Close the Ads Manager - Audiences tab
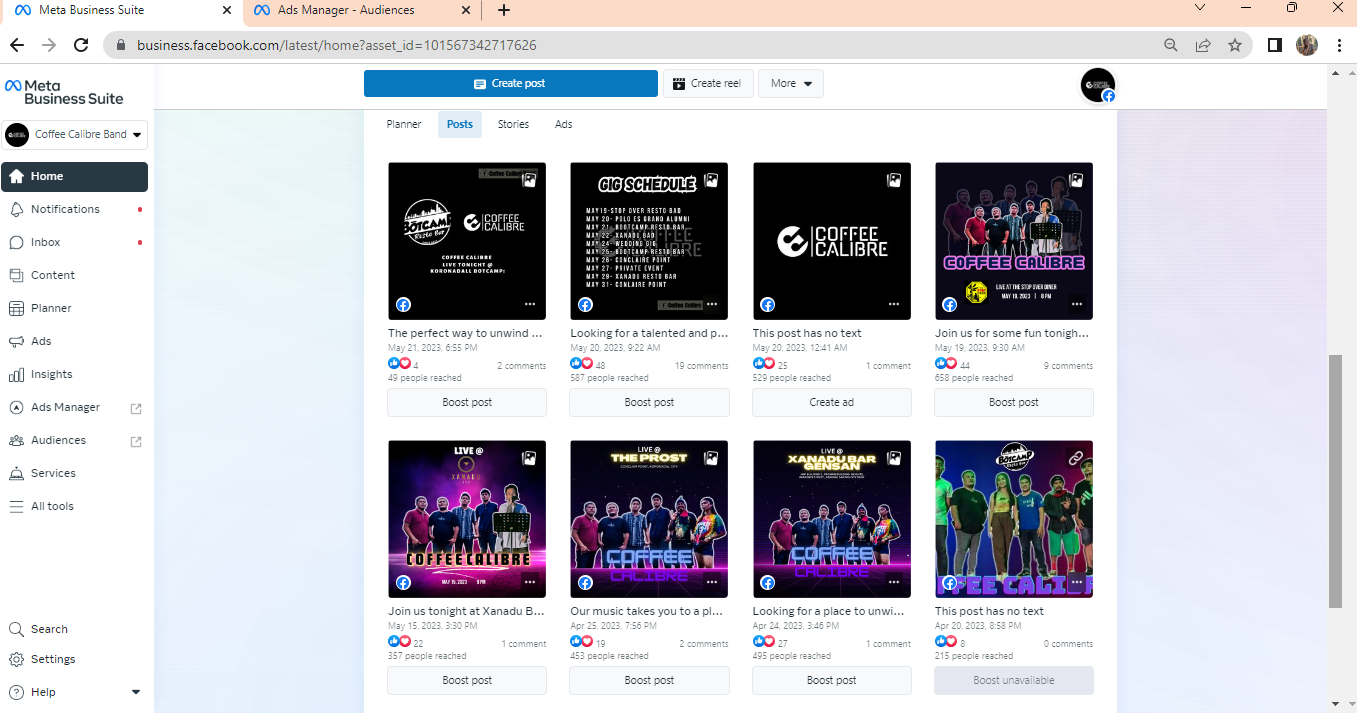This screenshot has width=1357, height=713. coord(466,10)
